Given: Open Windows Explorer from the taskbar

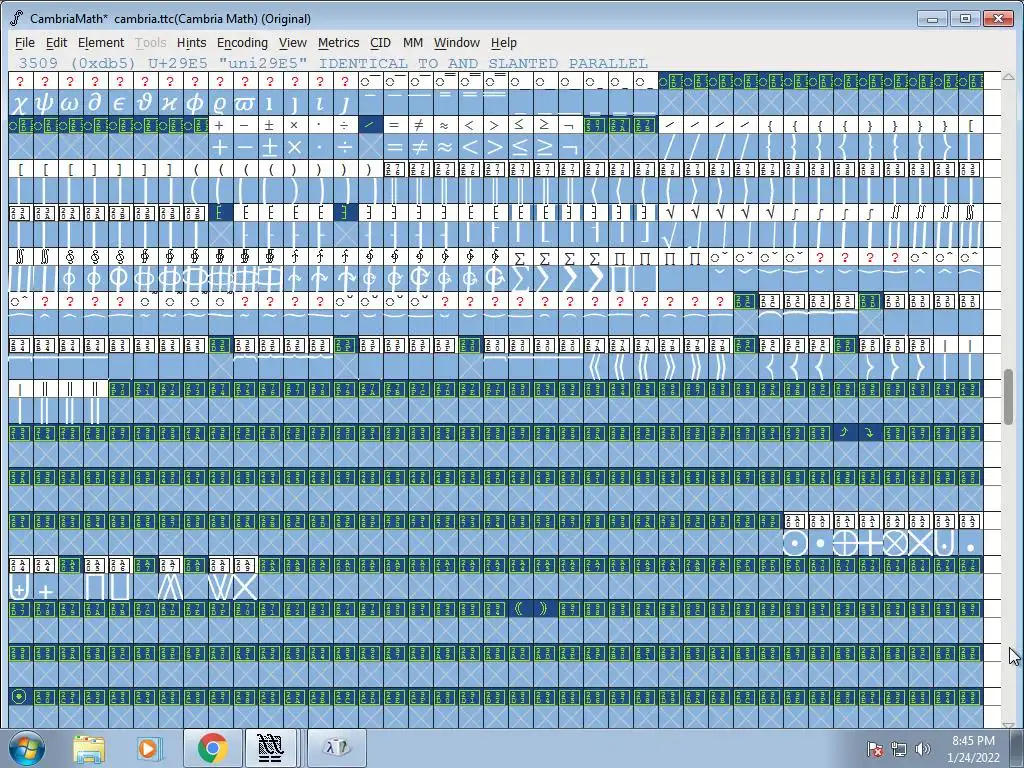Looking at the screenshot, I should tap(89, 748).
